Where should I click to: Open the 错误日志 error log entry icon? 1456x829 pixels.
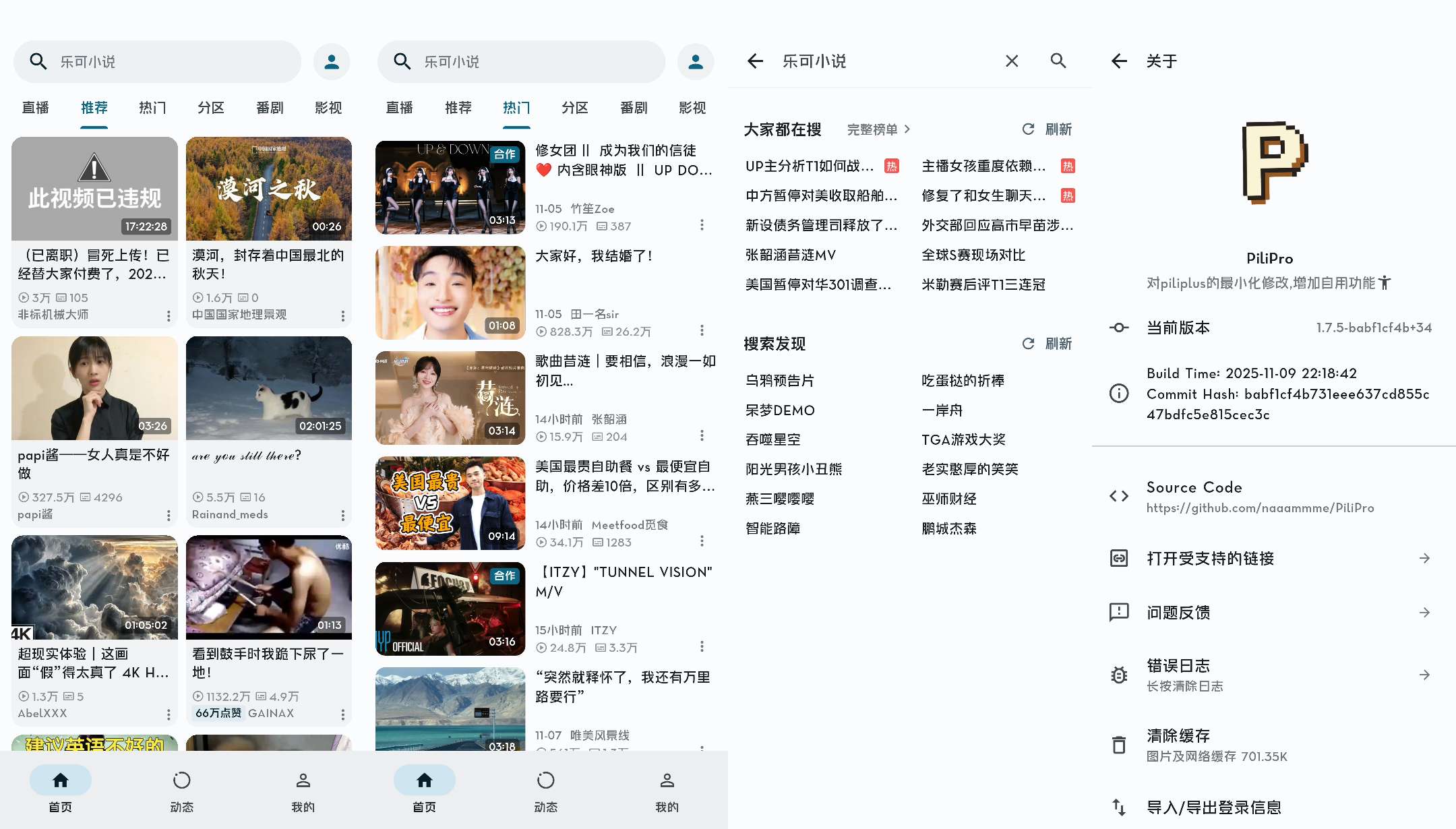[1119, 674]
